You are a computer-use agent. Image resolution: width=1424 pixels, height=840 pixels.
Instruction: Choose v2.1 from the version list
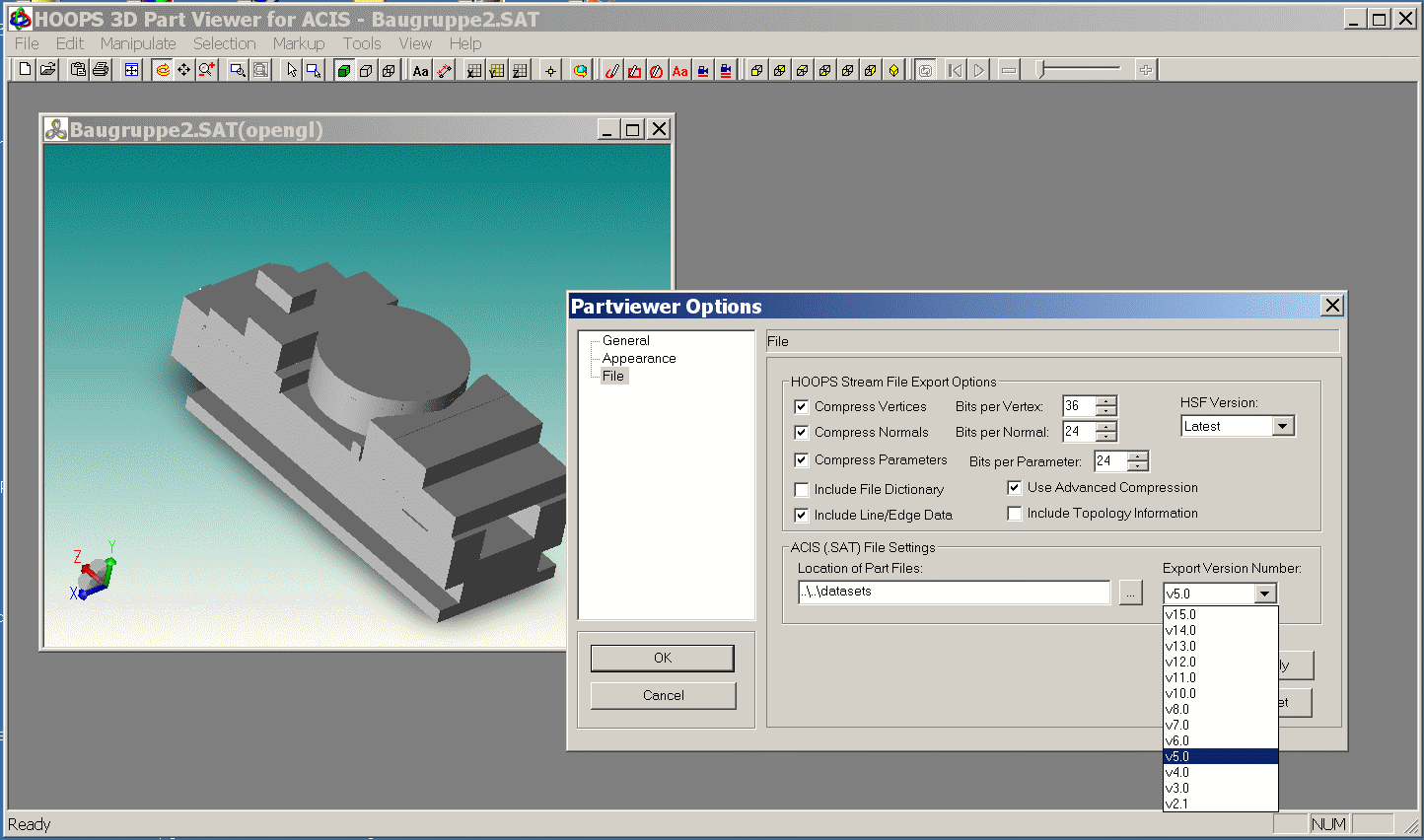click(x=1220, y=804)
